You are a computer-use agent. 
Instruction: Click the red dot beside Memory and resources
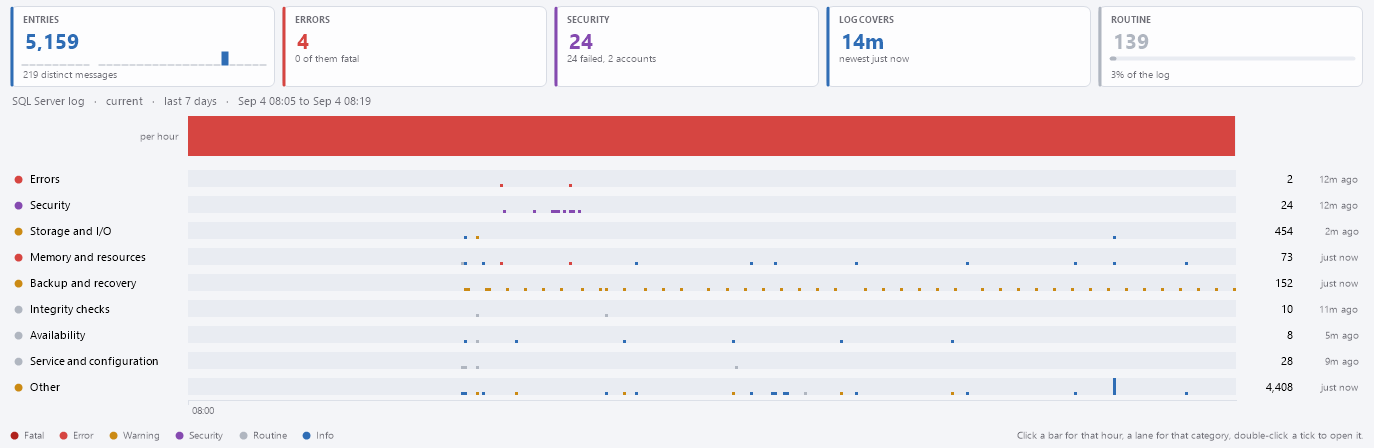(18, 258)
